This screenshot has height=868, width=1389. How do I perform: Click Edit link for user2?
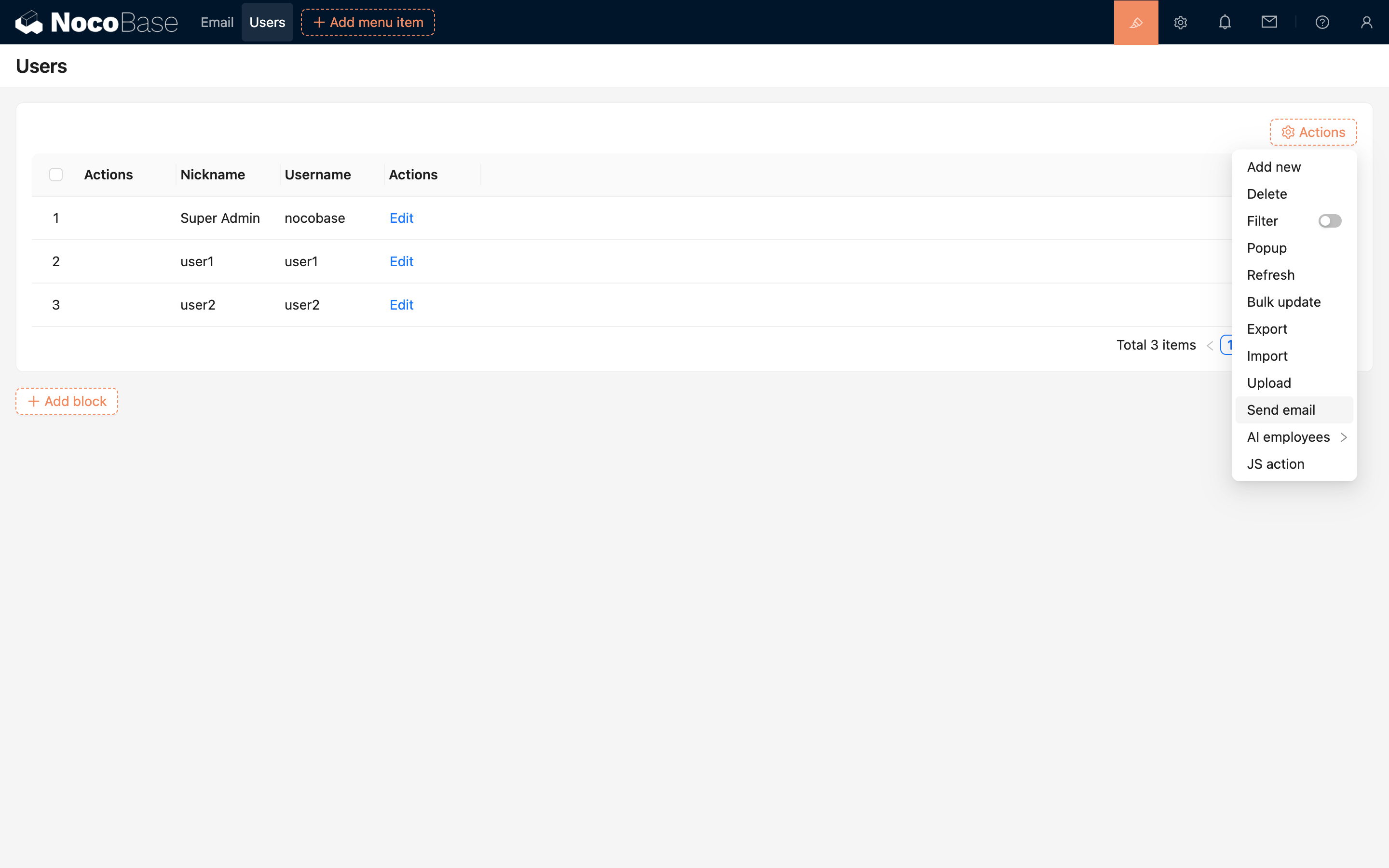click(401, 305)
